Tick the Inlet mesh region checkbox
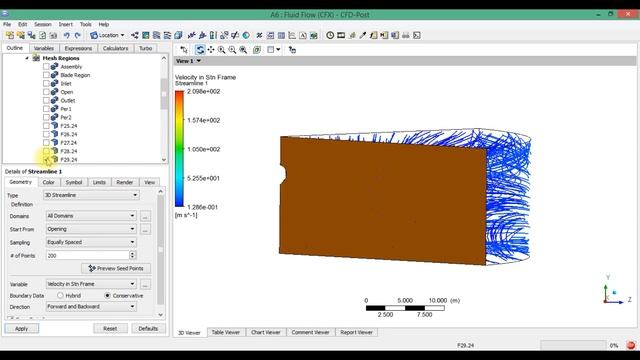 (46, 83)
